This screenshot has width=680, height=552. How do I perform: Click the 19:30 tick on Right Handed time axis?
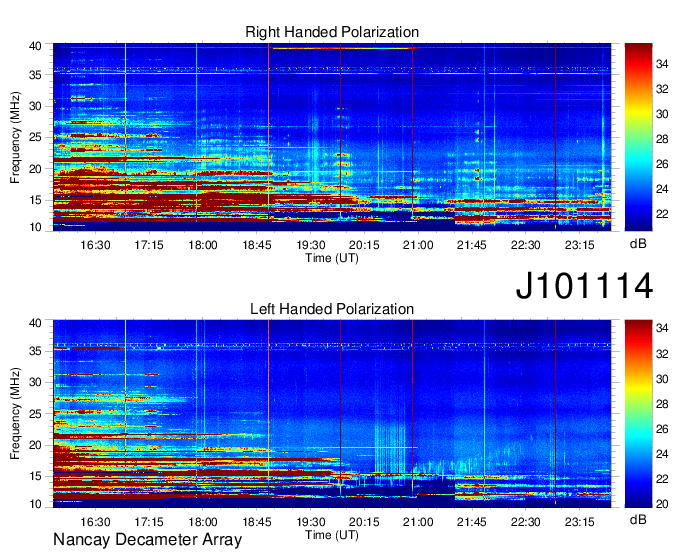point(311,245)
